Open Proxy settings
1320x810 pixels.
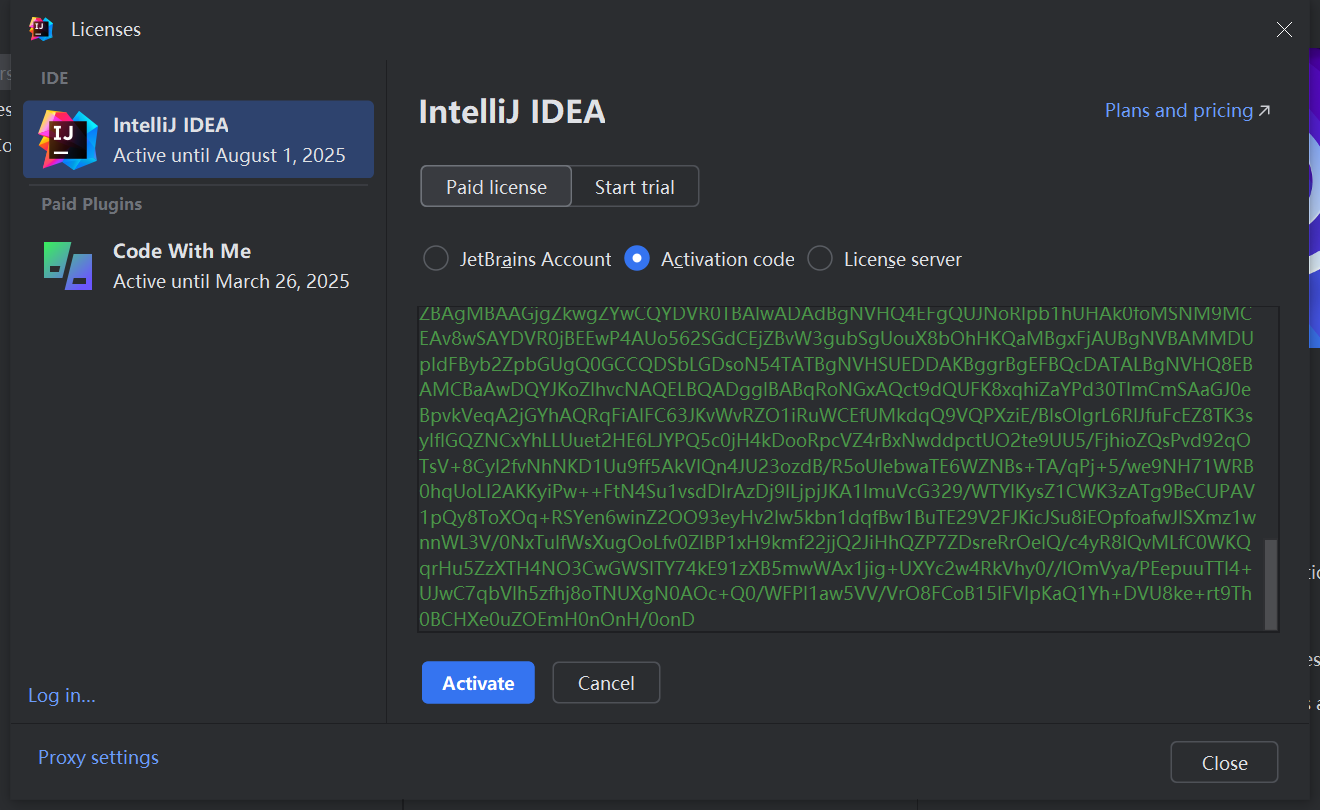[98, 757]
